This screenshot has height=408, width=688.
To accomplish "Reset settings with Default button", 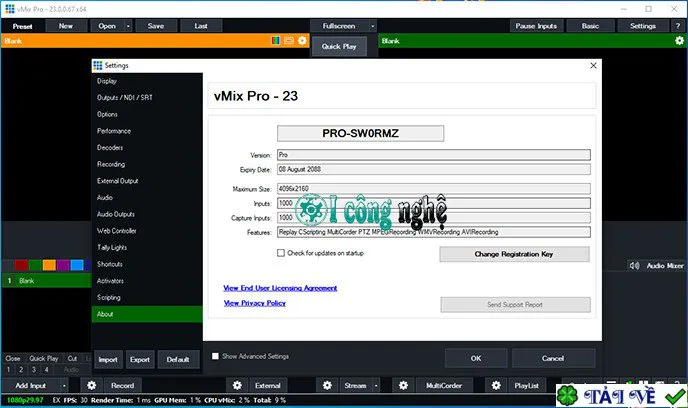I will 178,360.
